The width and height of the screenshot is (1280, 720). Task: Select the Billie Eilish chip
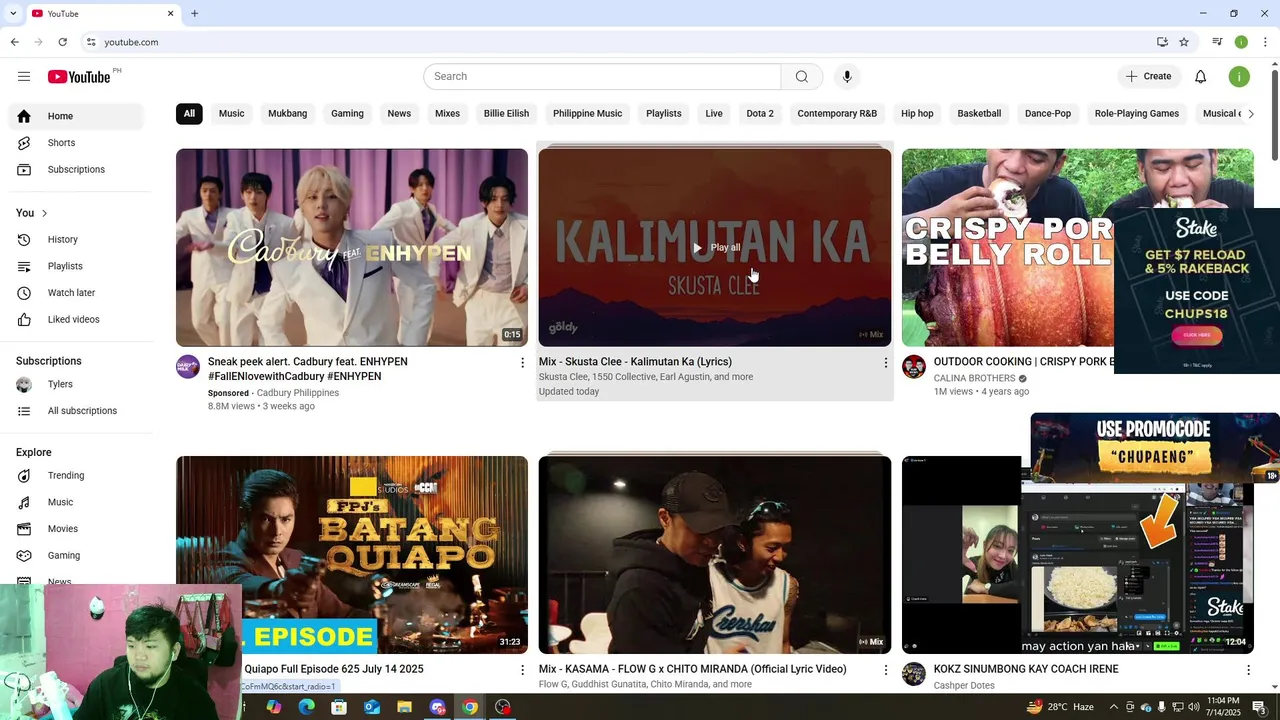click(506, 114)
